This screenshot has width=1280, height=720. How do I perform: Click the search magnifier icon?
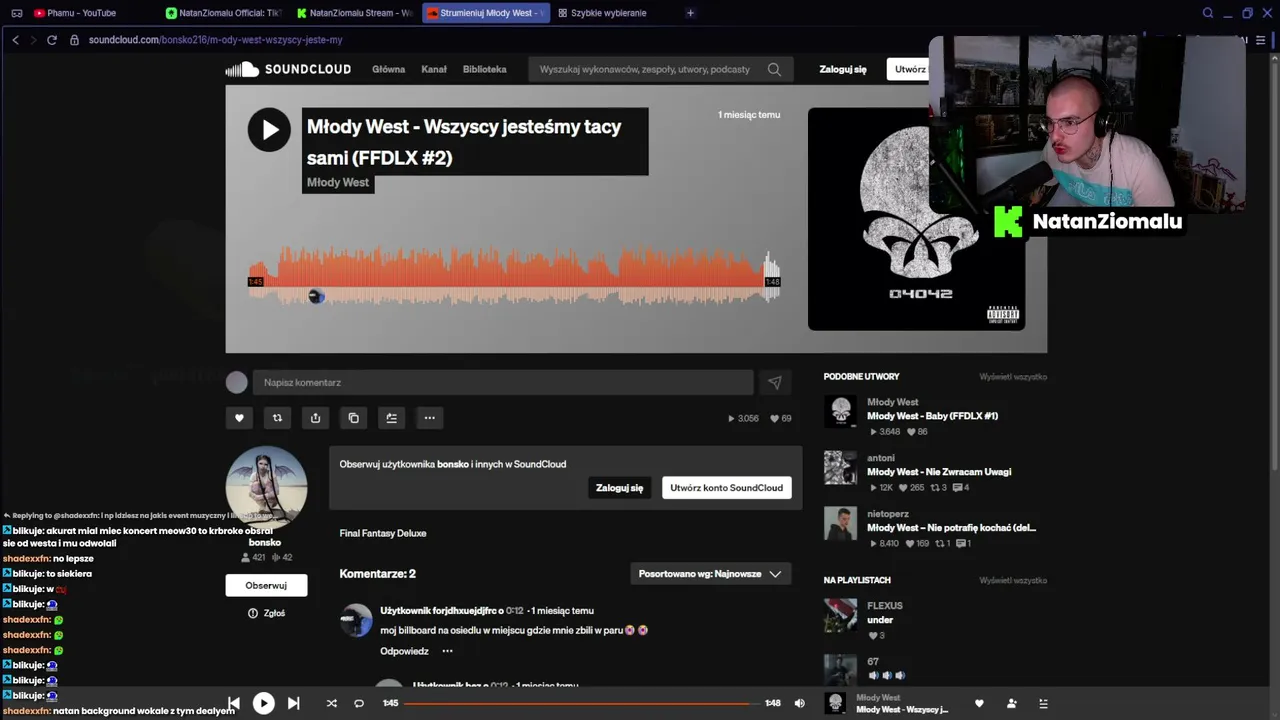[x=774, y=69]
